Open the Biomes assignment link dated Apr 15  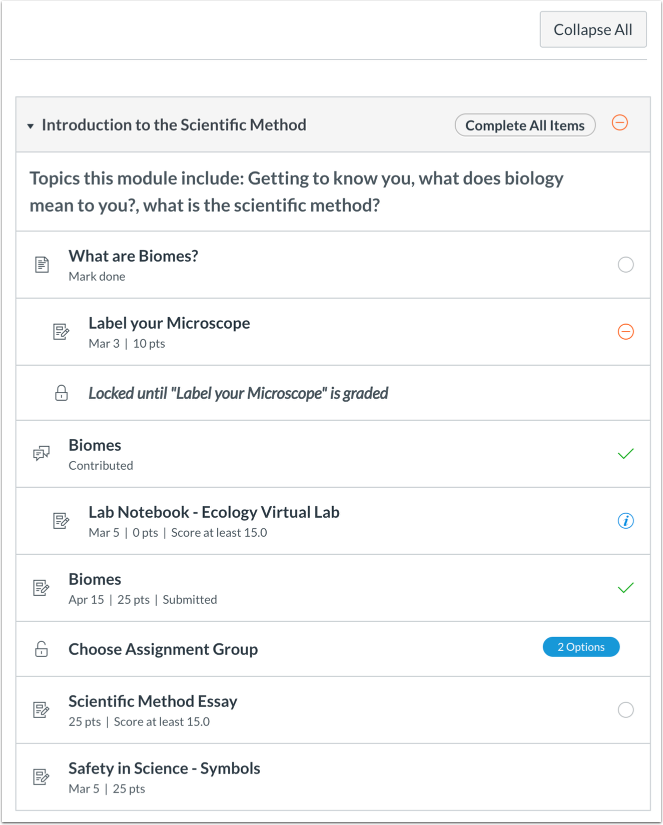[x=95, y=578]
